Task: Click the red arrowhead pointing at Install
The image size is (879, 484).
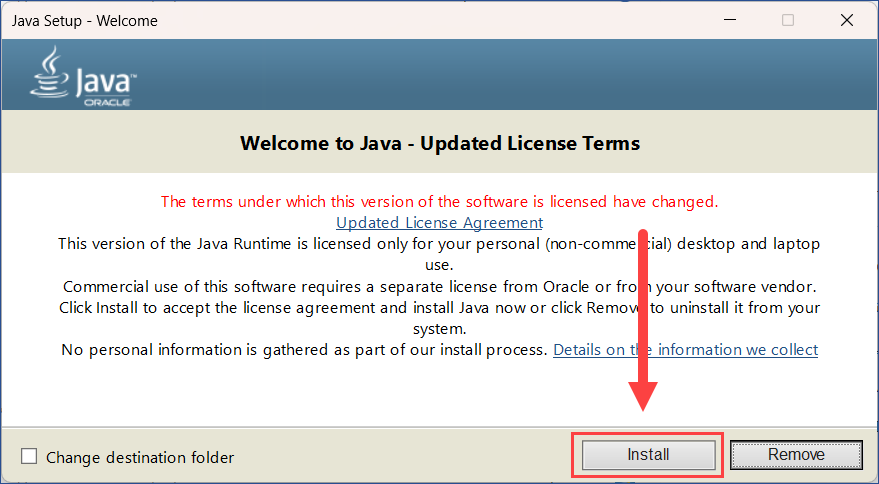Action: pyautogui.click(x=643, y=396)
